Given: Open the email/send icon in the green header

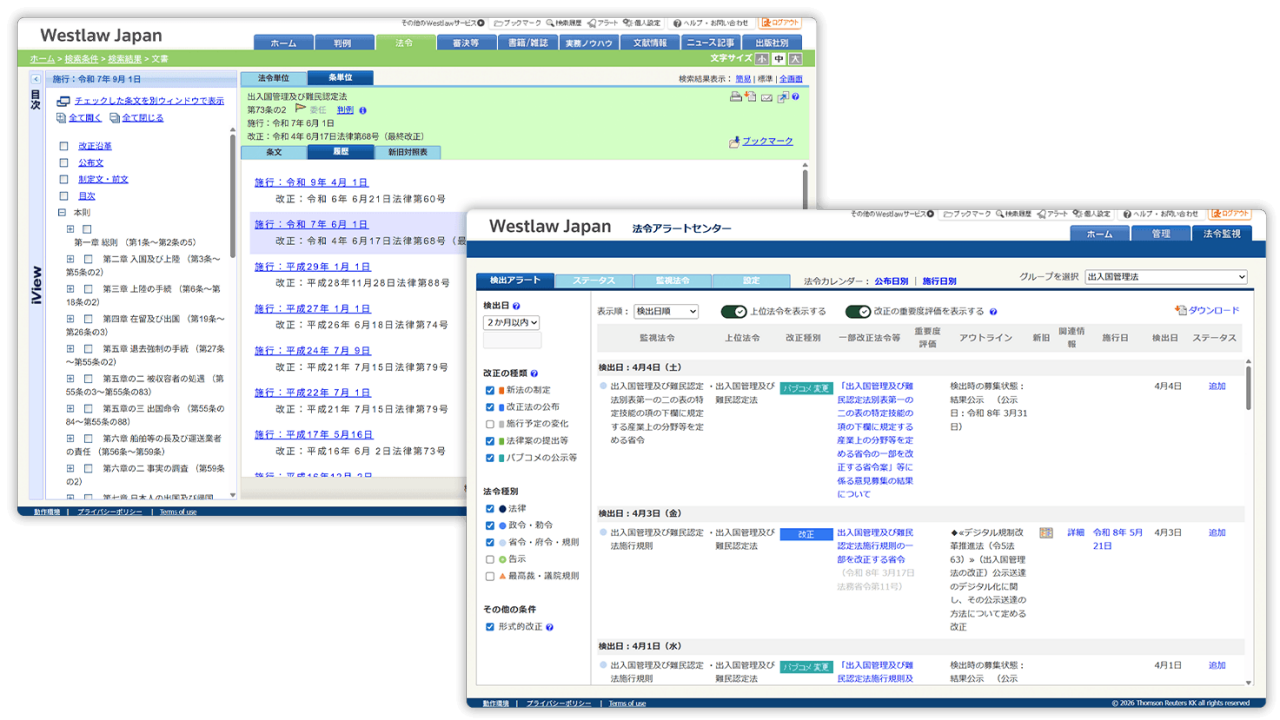Looking at the screenshot, I should [766, 97].
